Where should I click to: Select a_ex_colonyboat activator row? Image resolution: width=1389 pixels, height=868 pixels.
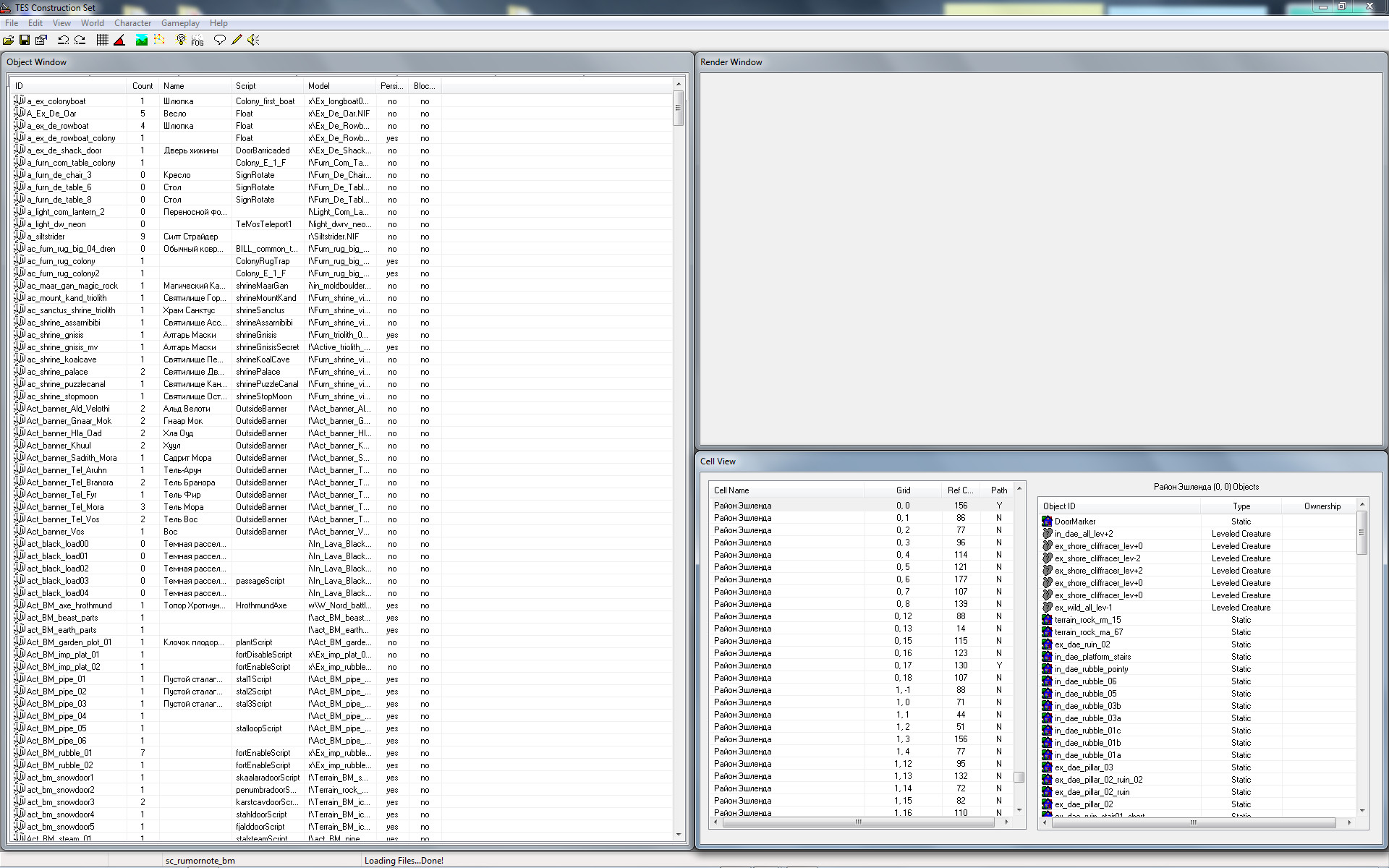(x=227, y=101)
